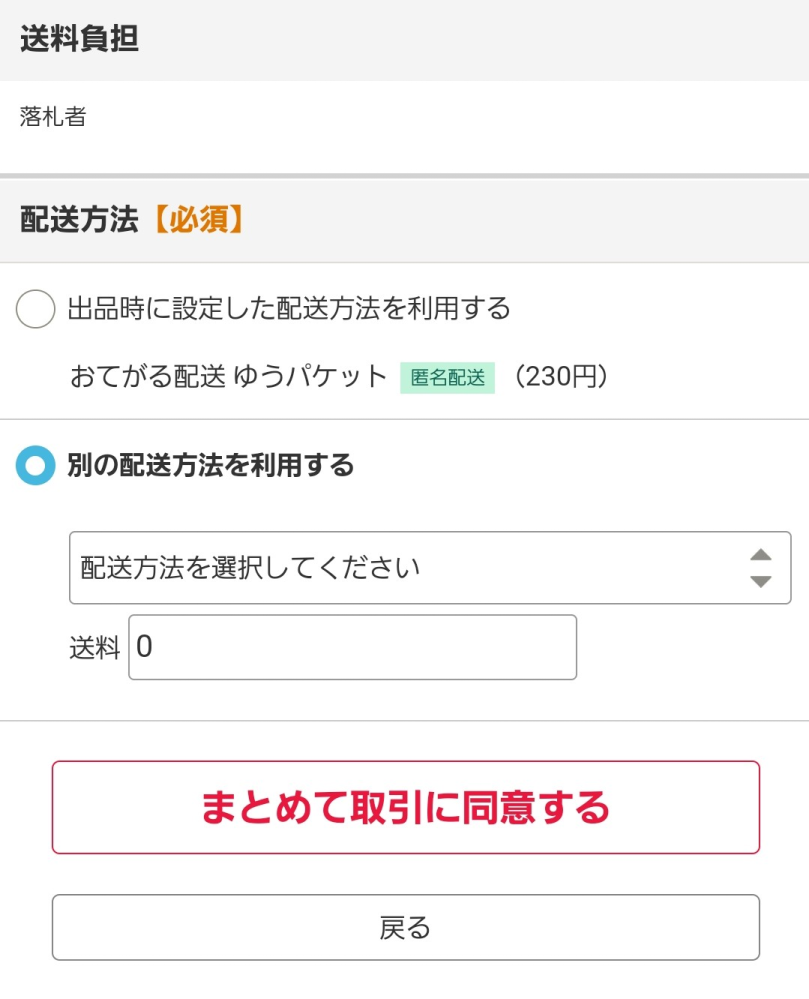The image size is (809, 999).
Task: Select radio for 出品時に設定した配送方法を利用する
Action: tap(35, 309)
